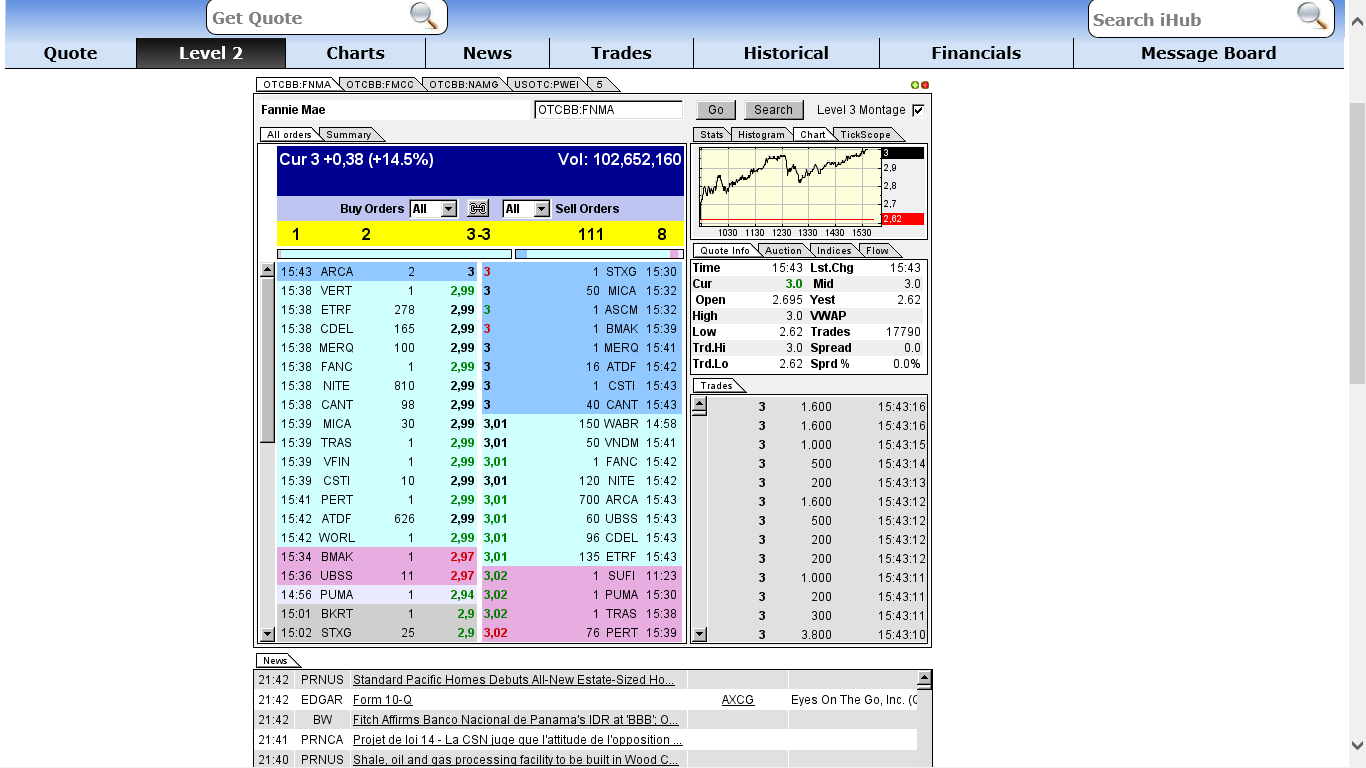Open the Indices tab
This screenshot has height=768, width=1366.
(x=834, y=251)
